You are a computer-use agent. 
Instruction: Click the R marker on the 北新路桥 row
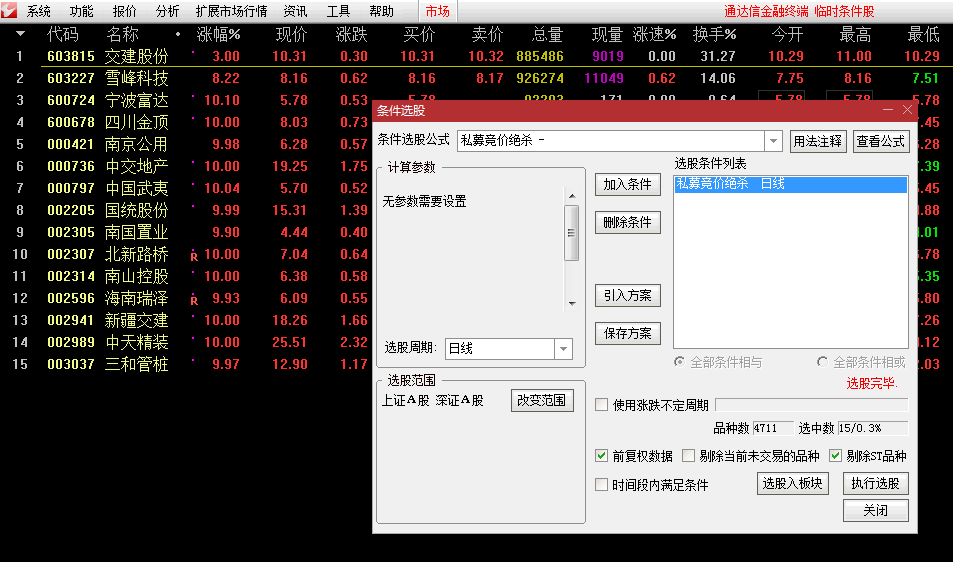coord(194,256)
